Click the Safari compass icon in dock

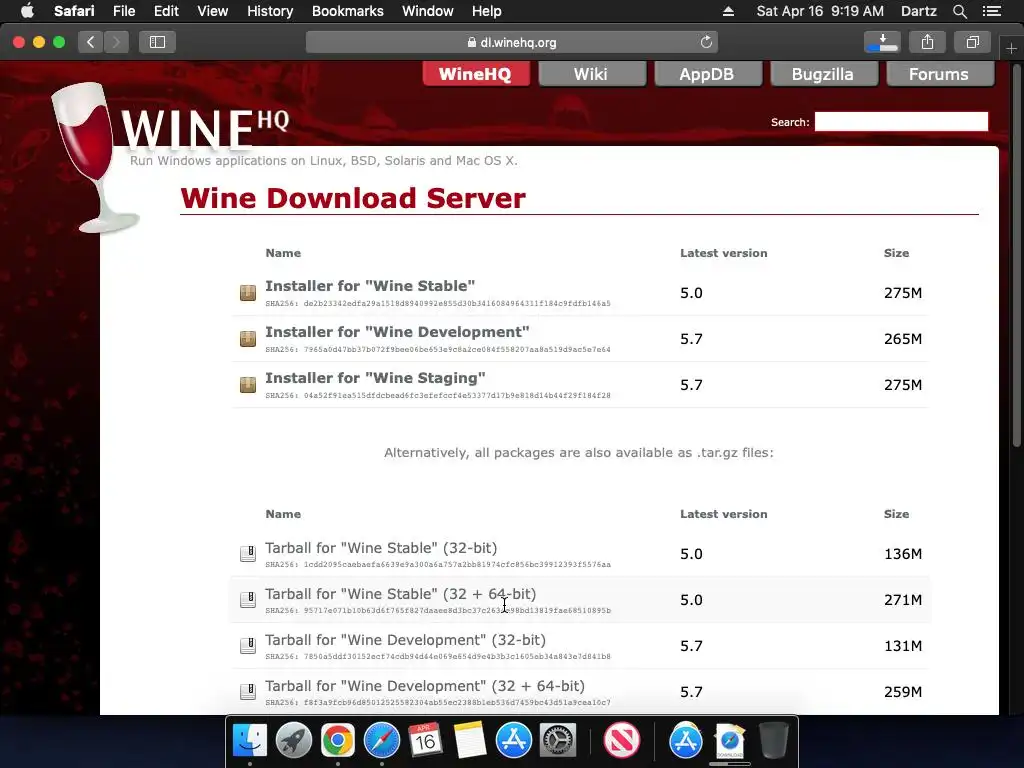[x=381, y=741]
